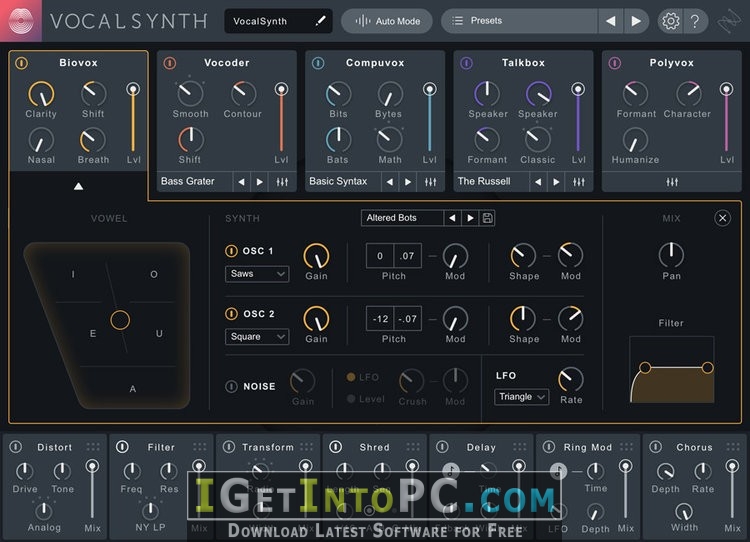The image size is (750, 542).
Task: Open Talkbox advanced mixer sliders icon
Action: [x=579, y=182]
